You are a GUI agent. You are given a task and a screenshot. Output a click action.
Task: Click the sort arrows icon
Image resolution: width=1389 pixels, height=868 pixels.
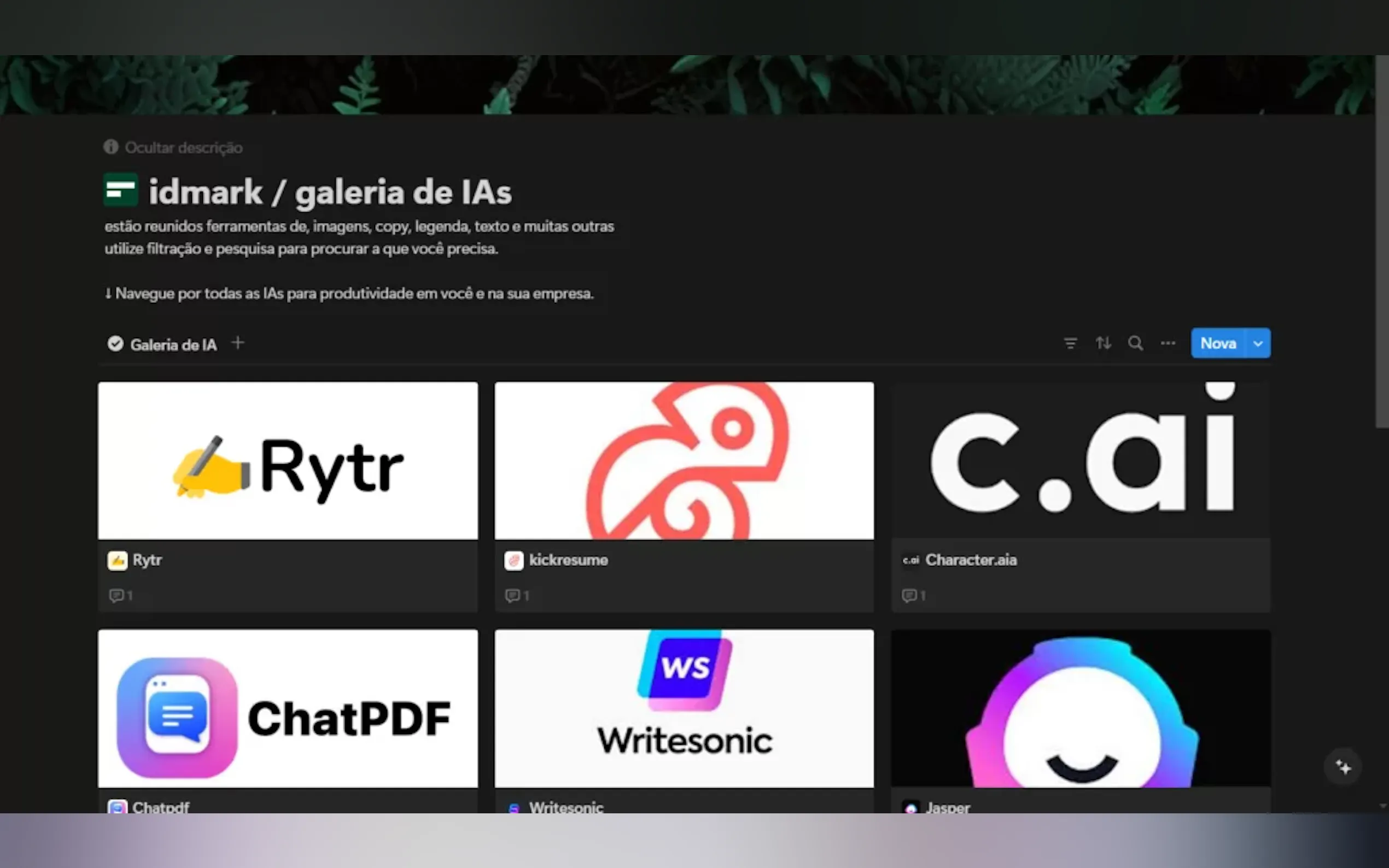click(1102, 343)
